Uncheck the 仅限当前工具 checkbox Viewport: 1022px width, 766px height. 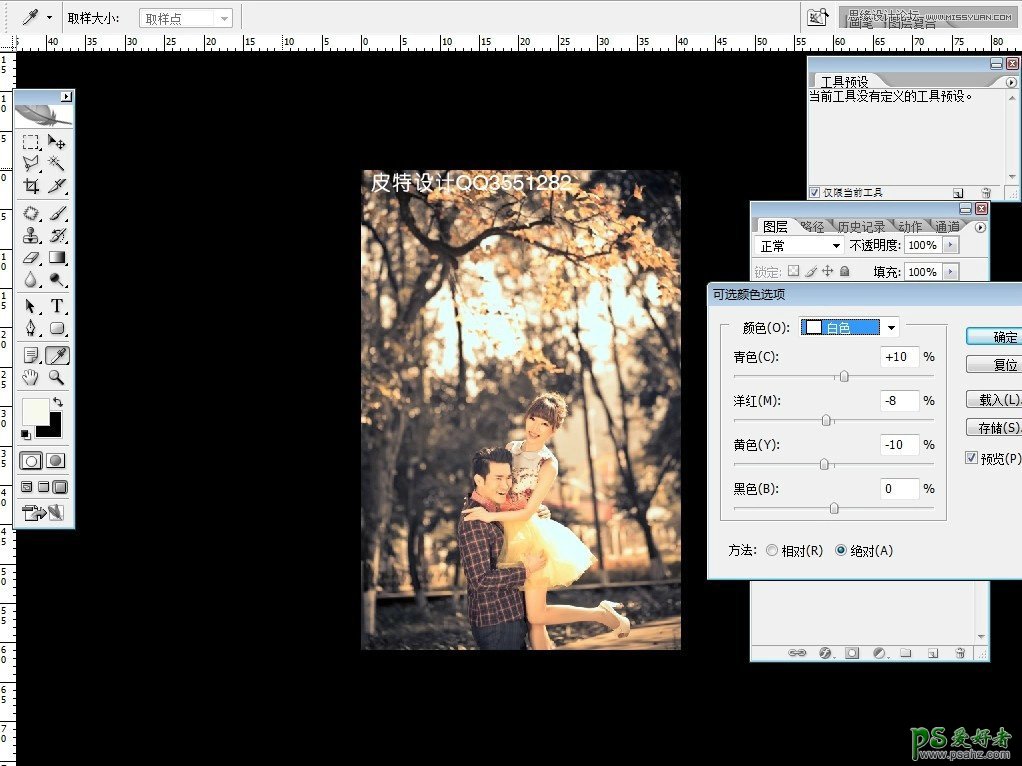click(x=814, y=192)
